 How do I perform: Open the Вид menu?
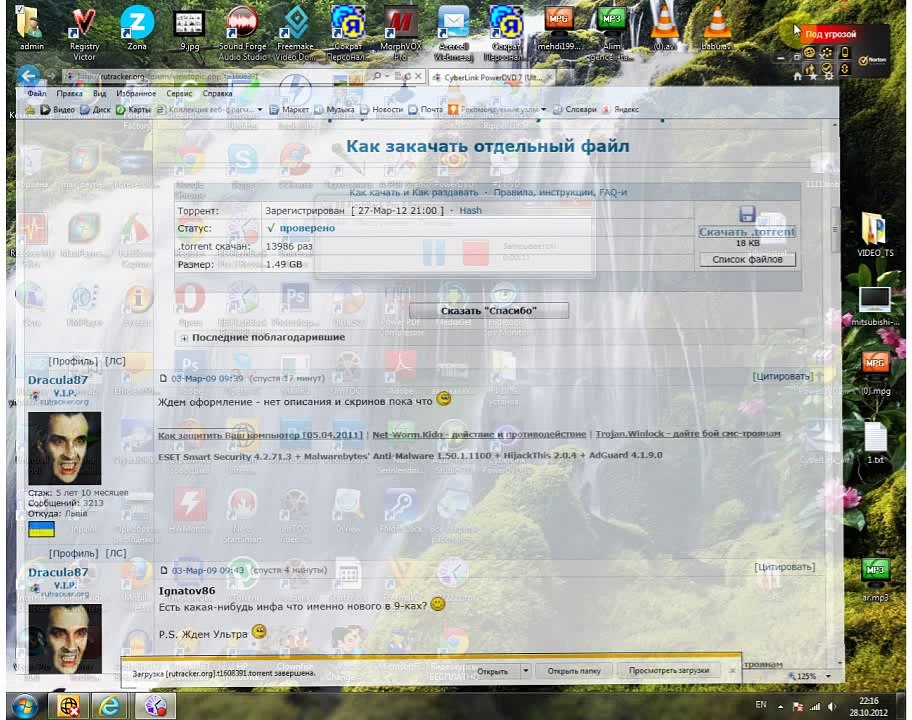pyautogui.click(x=99, y=93)
